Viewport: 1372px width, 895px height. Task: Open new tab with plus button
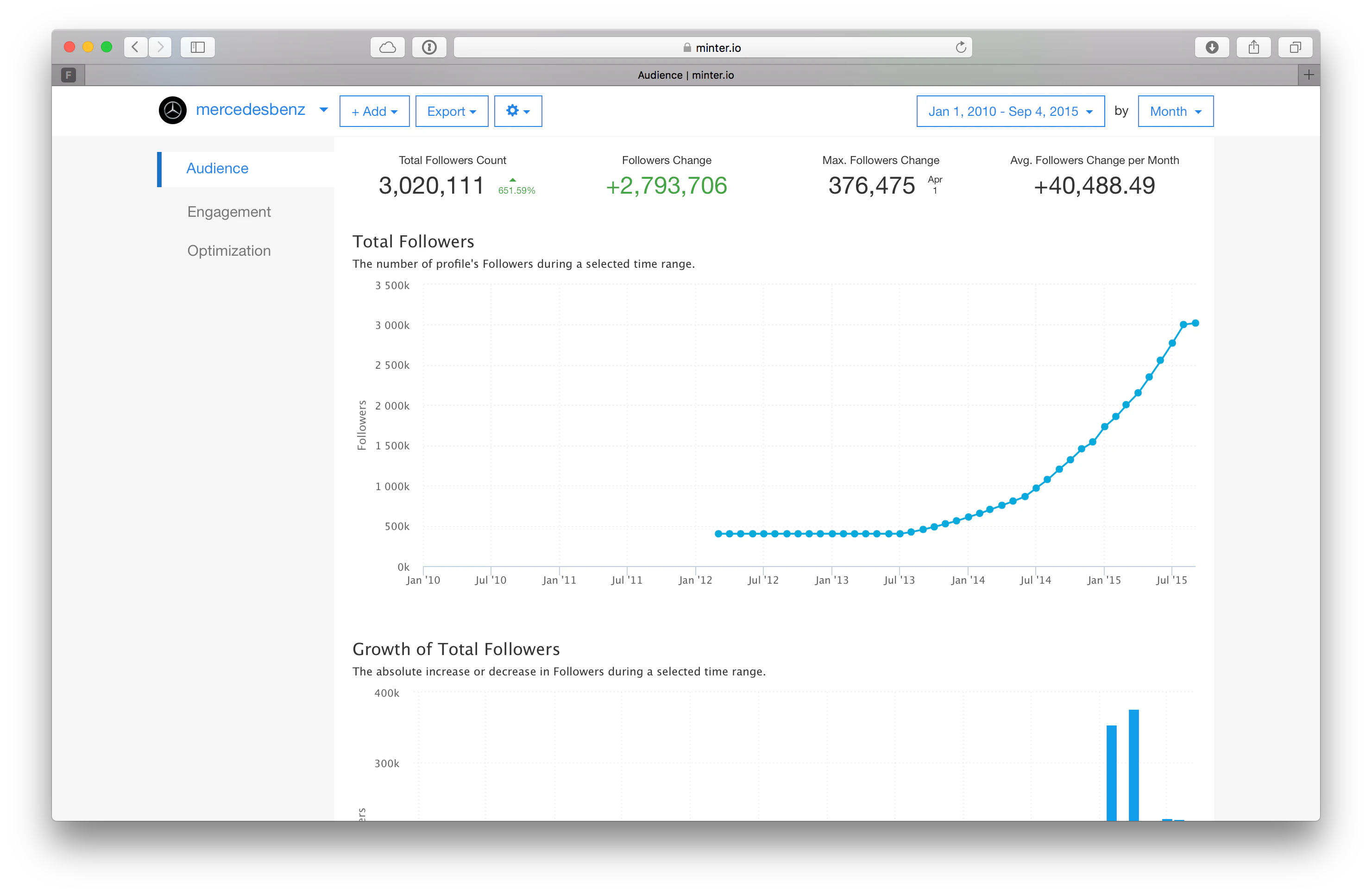1309,75
